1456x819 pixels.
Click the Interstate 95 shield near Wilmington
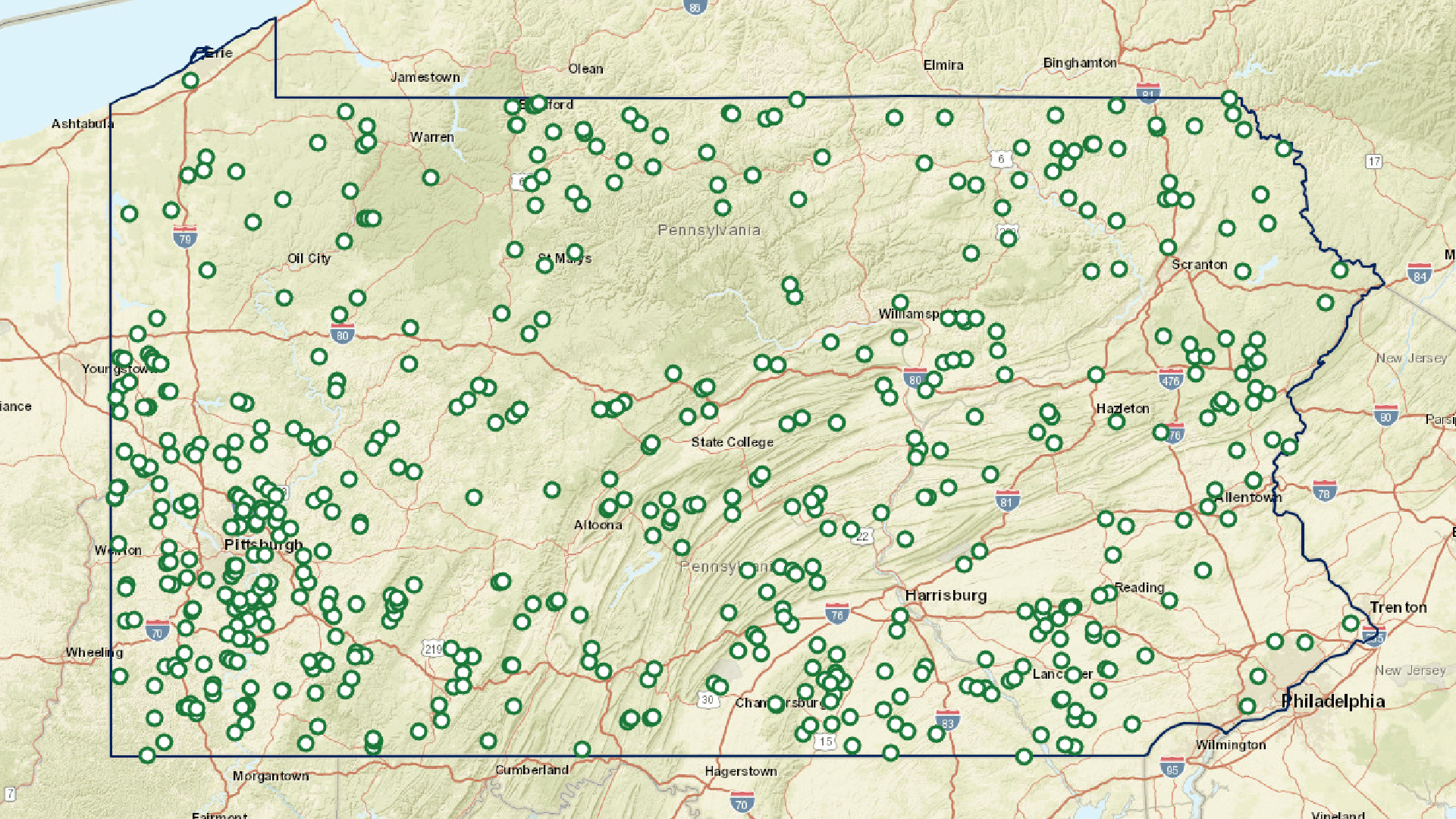1172,767
